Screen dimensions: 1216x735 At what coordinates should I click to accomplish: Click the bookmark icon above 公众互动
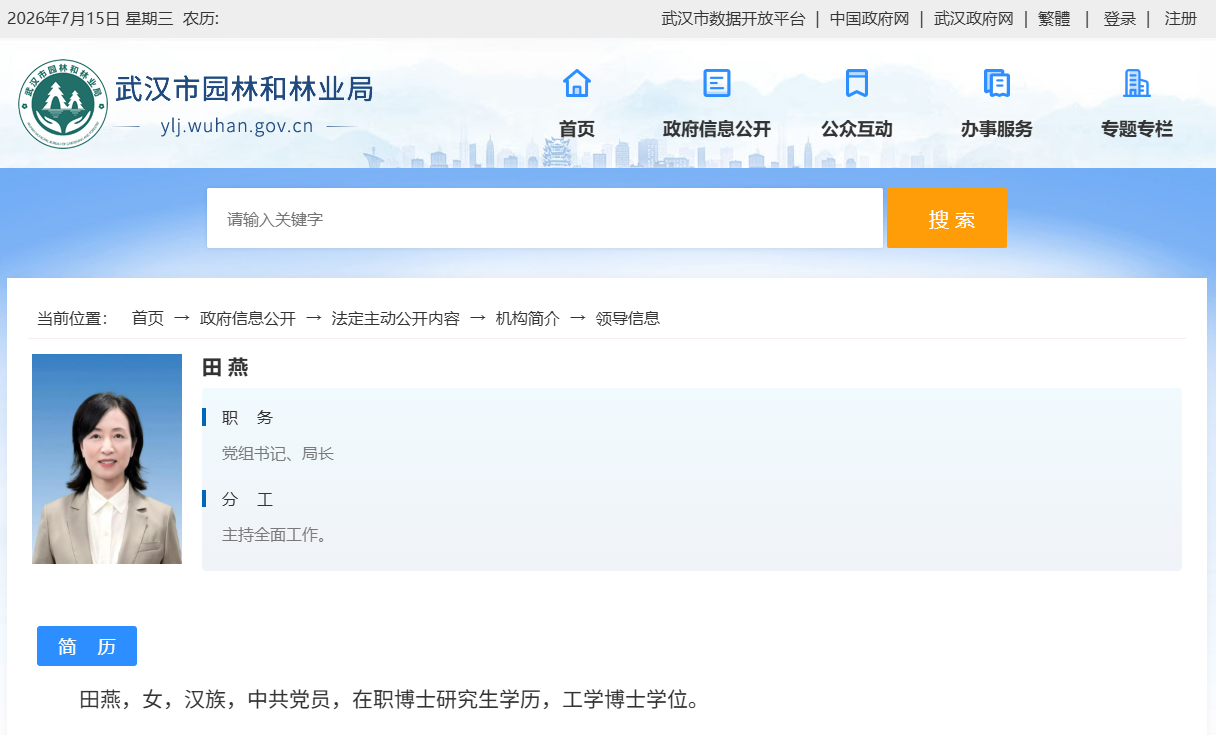pyautogui.click(x=857, y=83)
